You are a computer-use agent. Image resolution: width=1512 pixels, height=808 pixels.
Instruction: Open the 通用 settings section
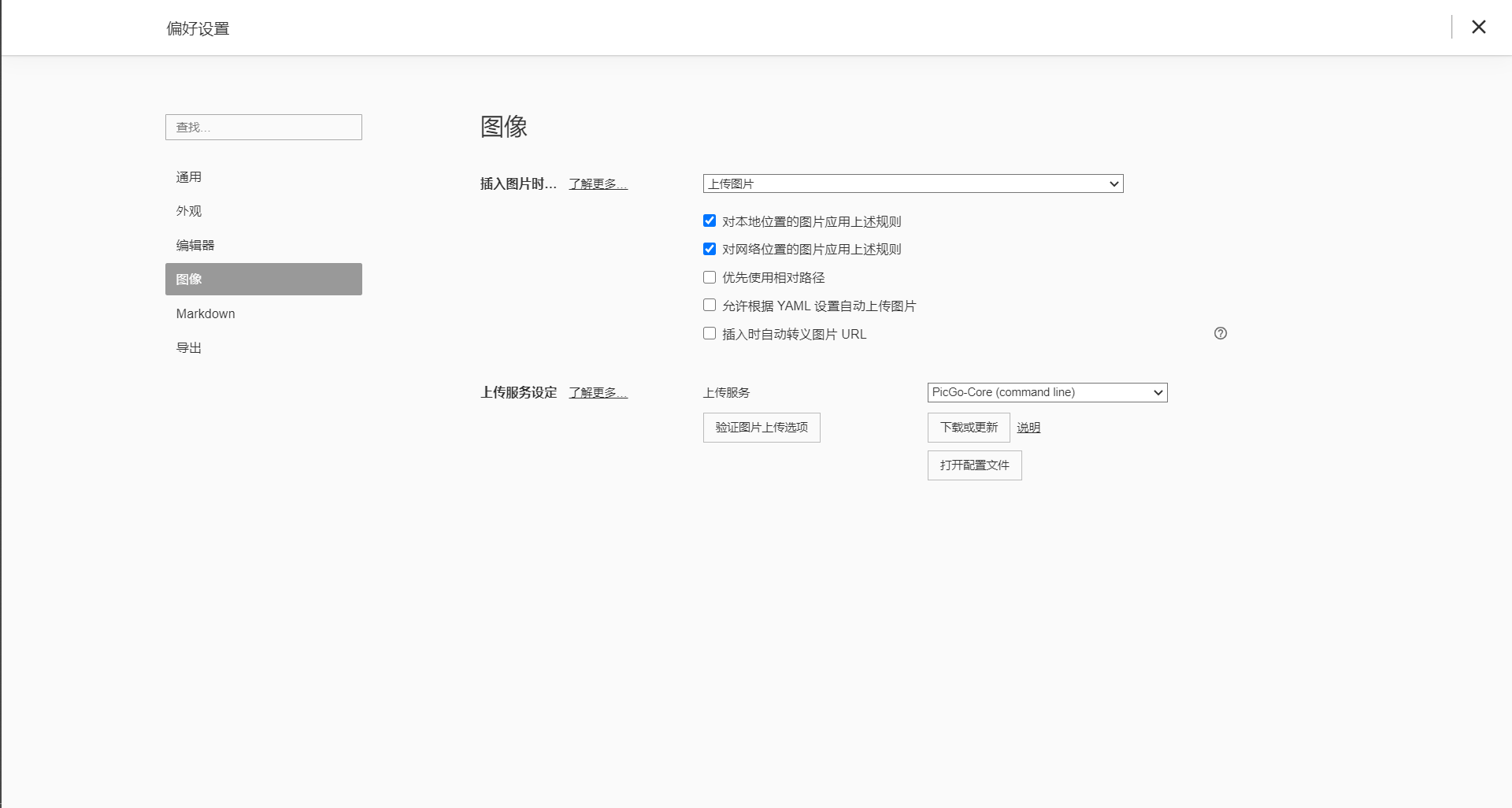coord(264,177)
